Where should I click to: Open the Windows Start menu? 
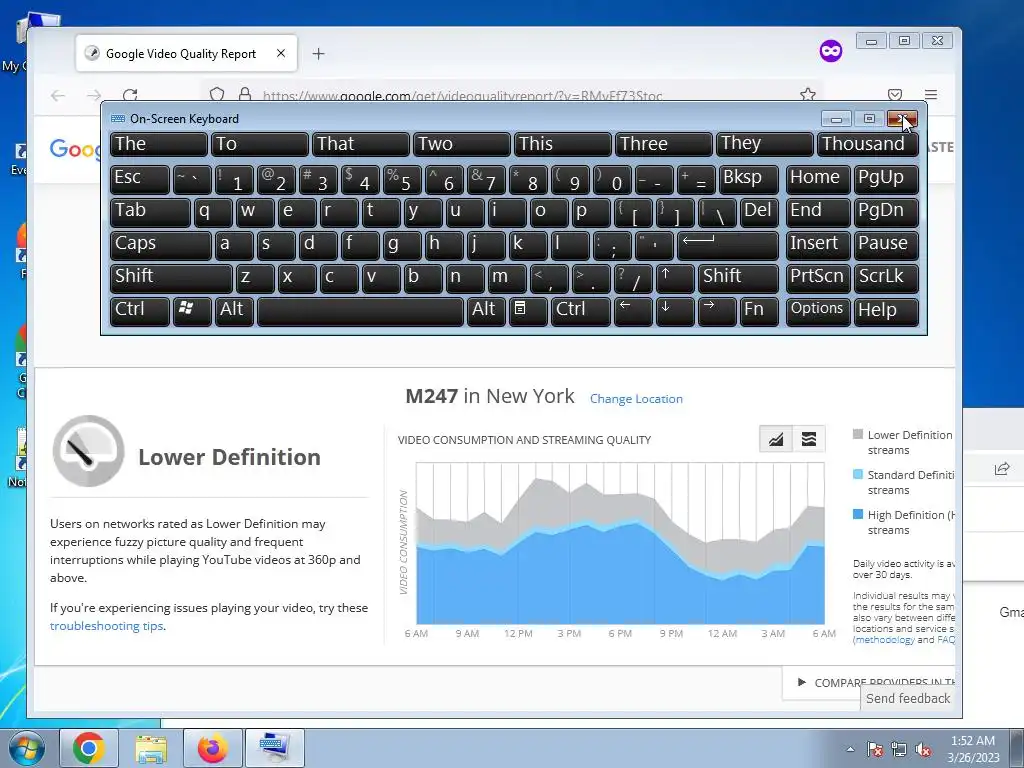pyautogui.click(x=26, y=748)
